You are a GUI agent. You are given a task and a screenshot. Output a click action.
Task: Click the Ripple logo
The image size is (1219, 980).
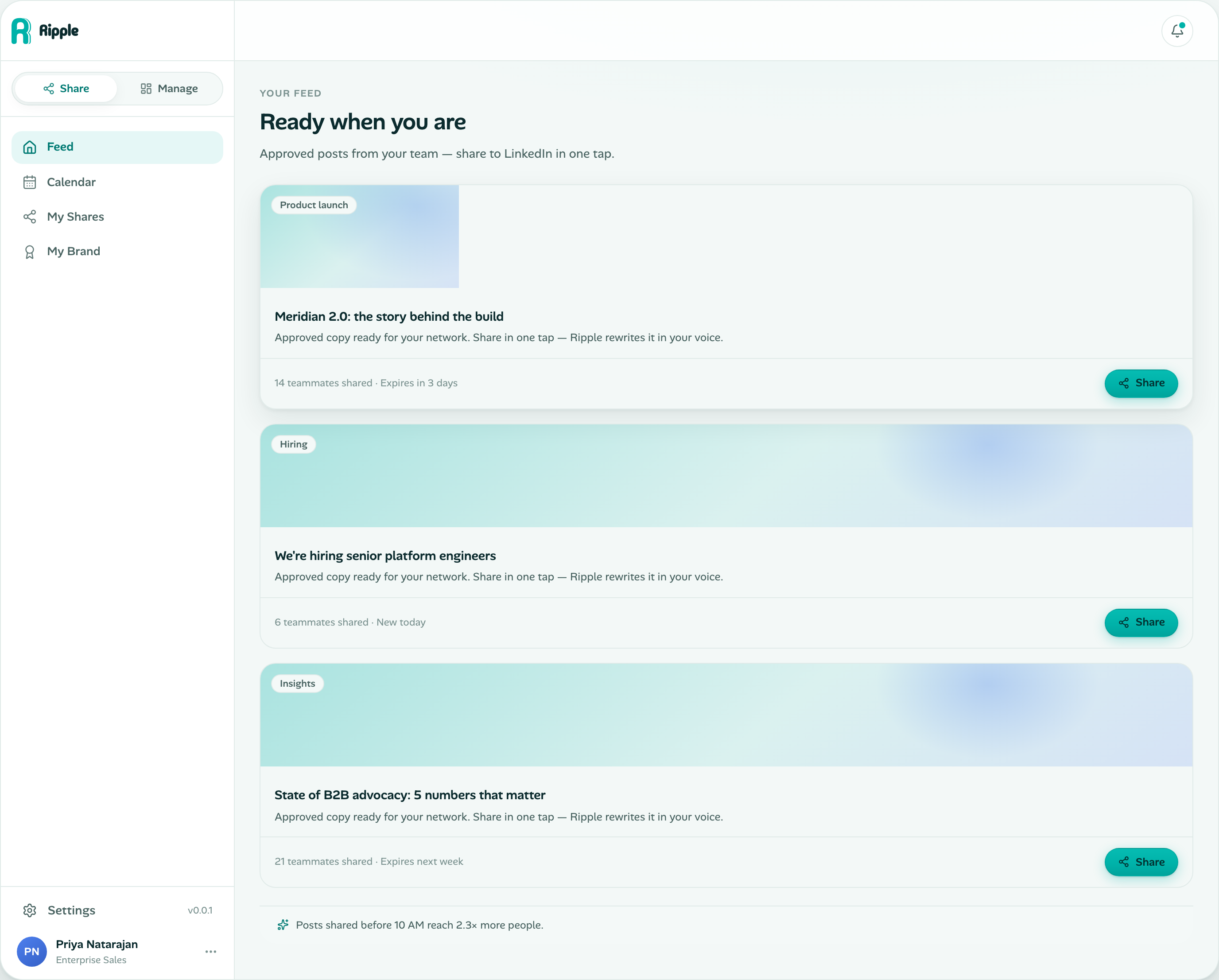[45, 31]
